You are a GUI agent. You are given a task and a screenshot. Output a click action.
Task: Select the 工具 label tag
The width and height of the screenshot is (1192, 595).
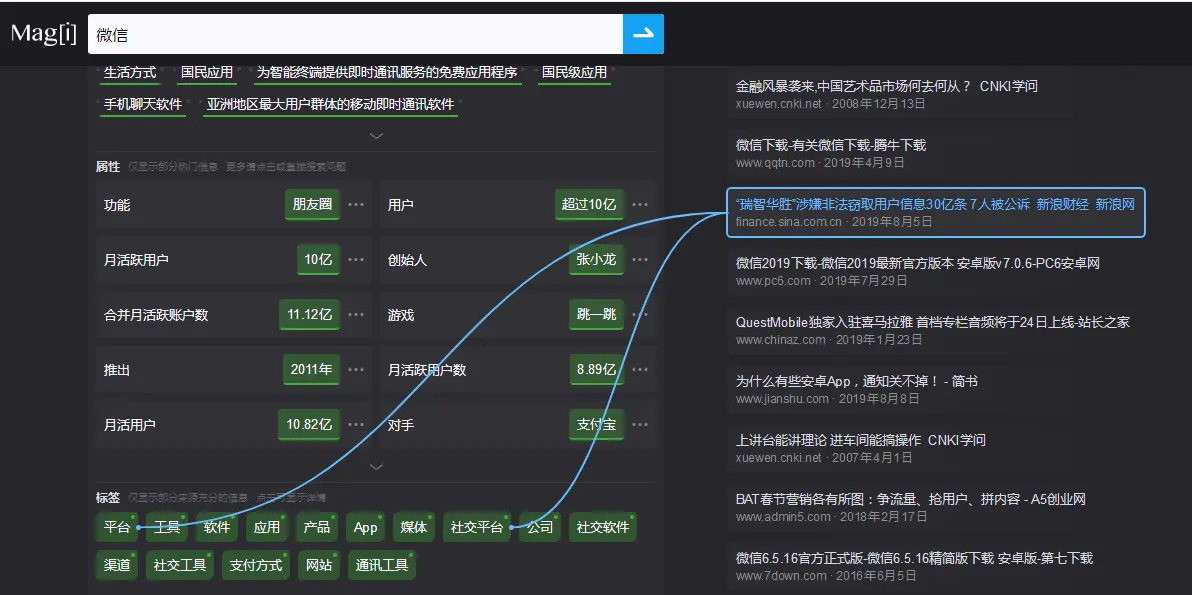coord(166,527)
